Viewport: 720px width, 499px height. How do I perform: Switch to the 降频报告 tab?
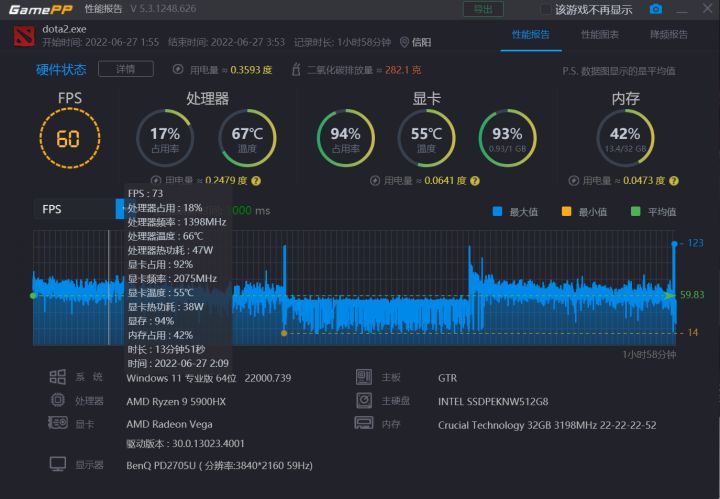point(669,34)
